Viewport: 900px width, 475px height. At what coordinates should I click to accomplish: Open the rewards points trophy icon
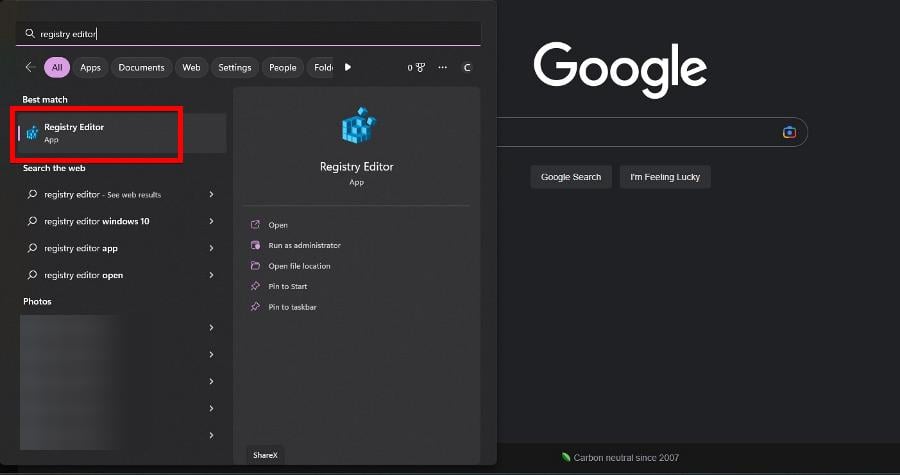pyautogui.click(x=420, y=68)
